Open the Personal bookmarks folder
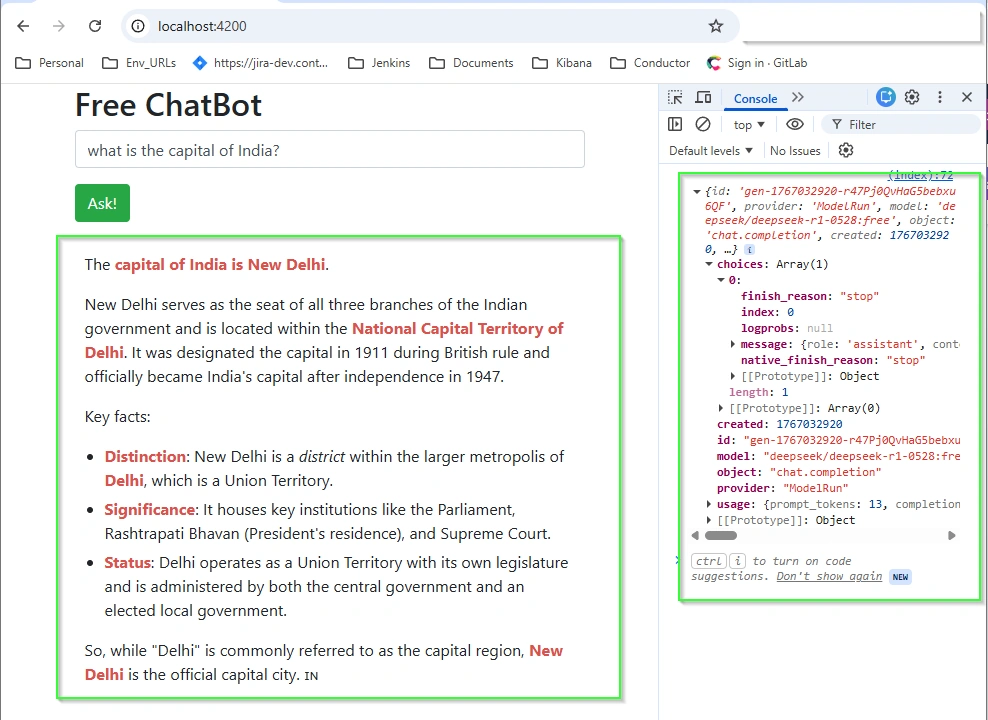 pyautogui.click(x=49, y=63)
